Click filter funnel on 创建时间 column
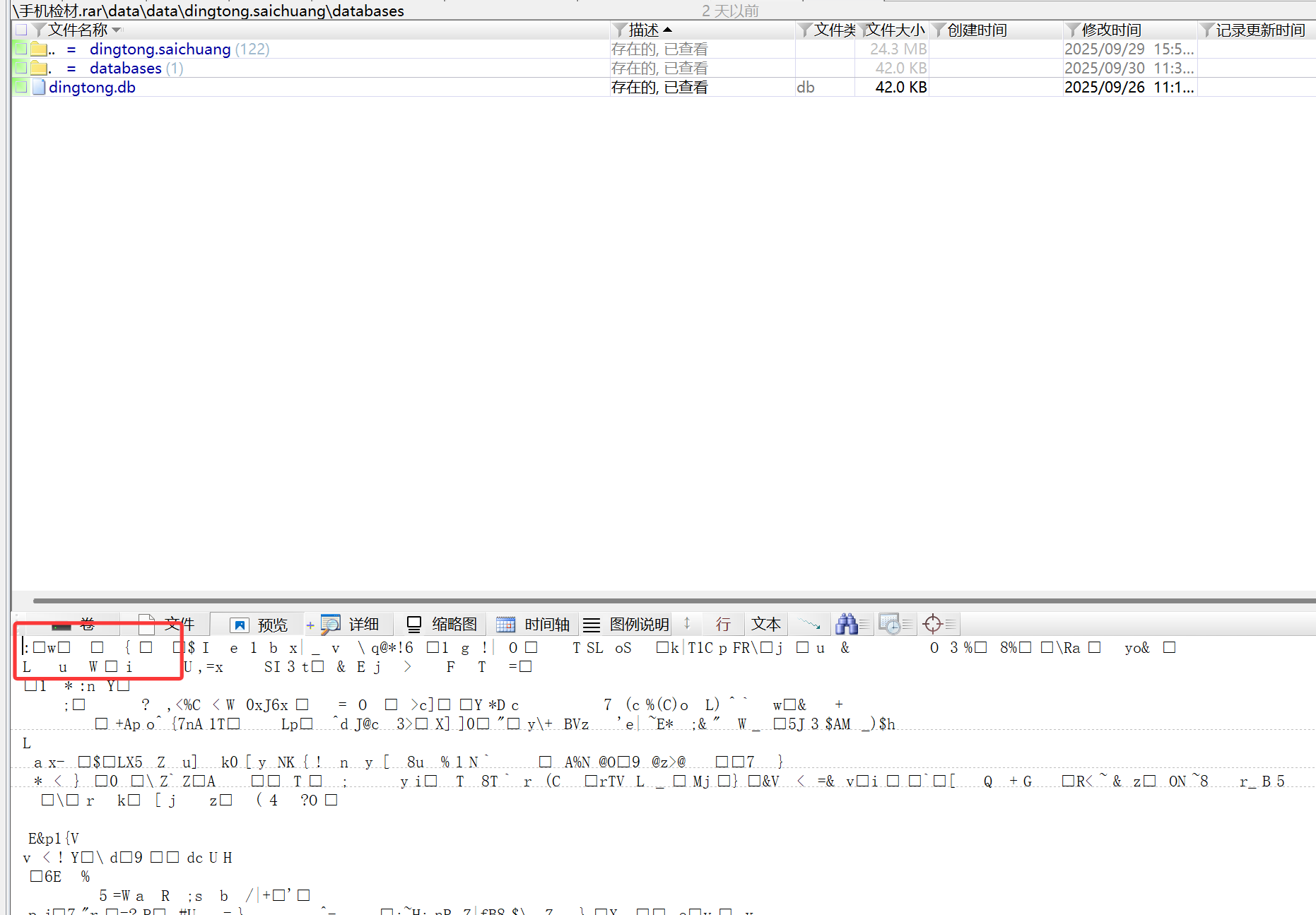 (939, 30)
